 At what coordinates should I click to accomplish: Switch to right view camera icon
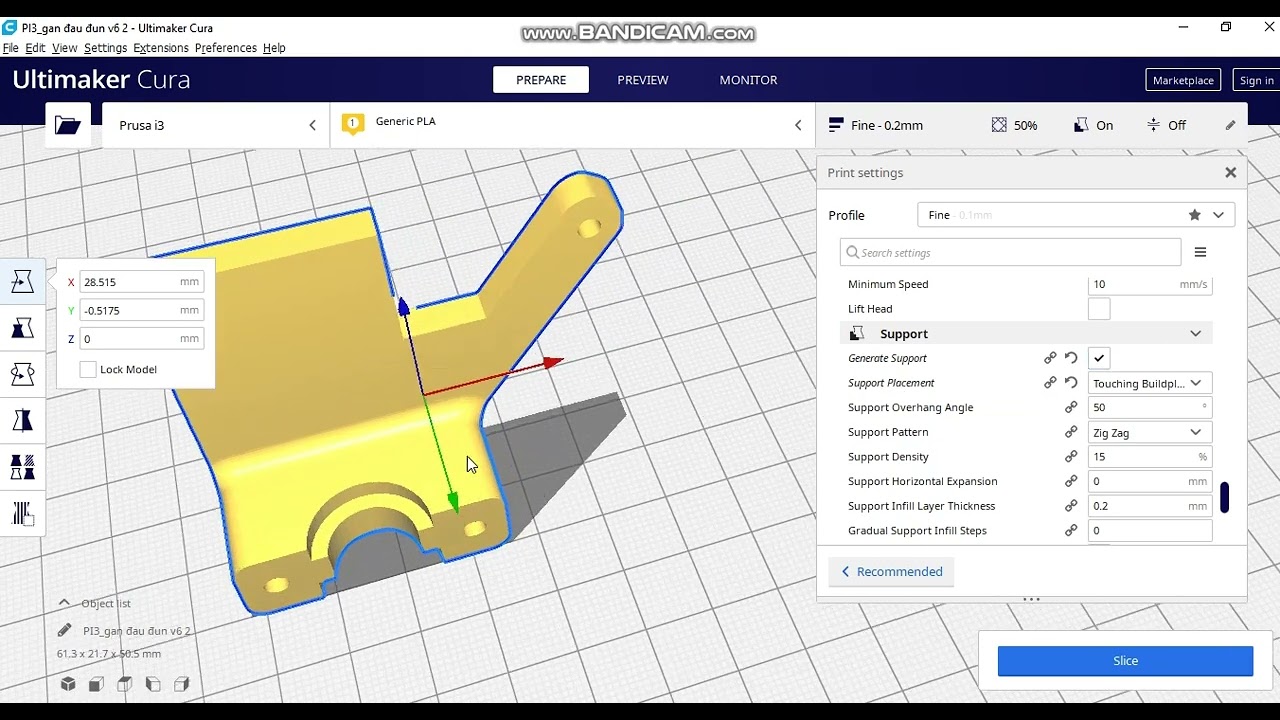[x=181, y=684]
